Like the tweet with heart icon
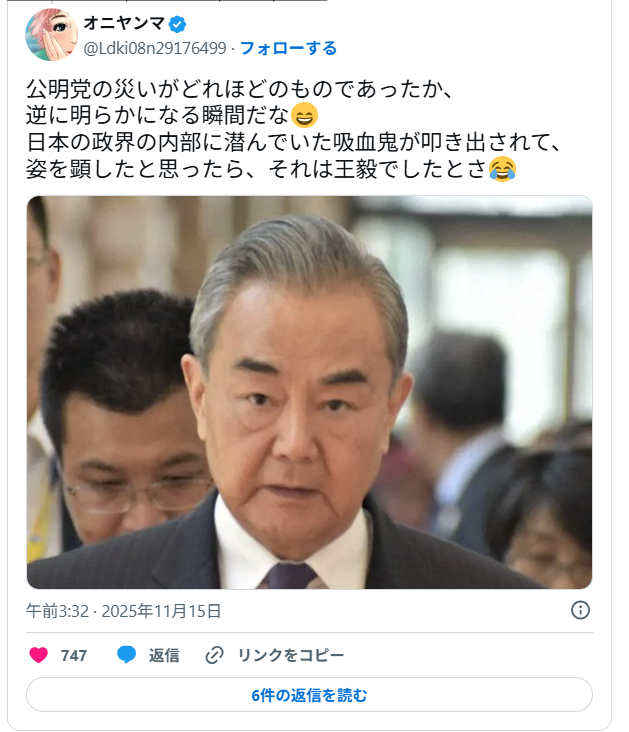The height and width of the screenshot is (732, 629). coord(38,655)
